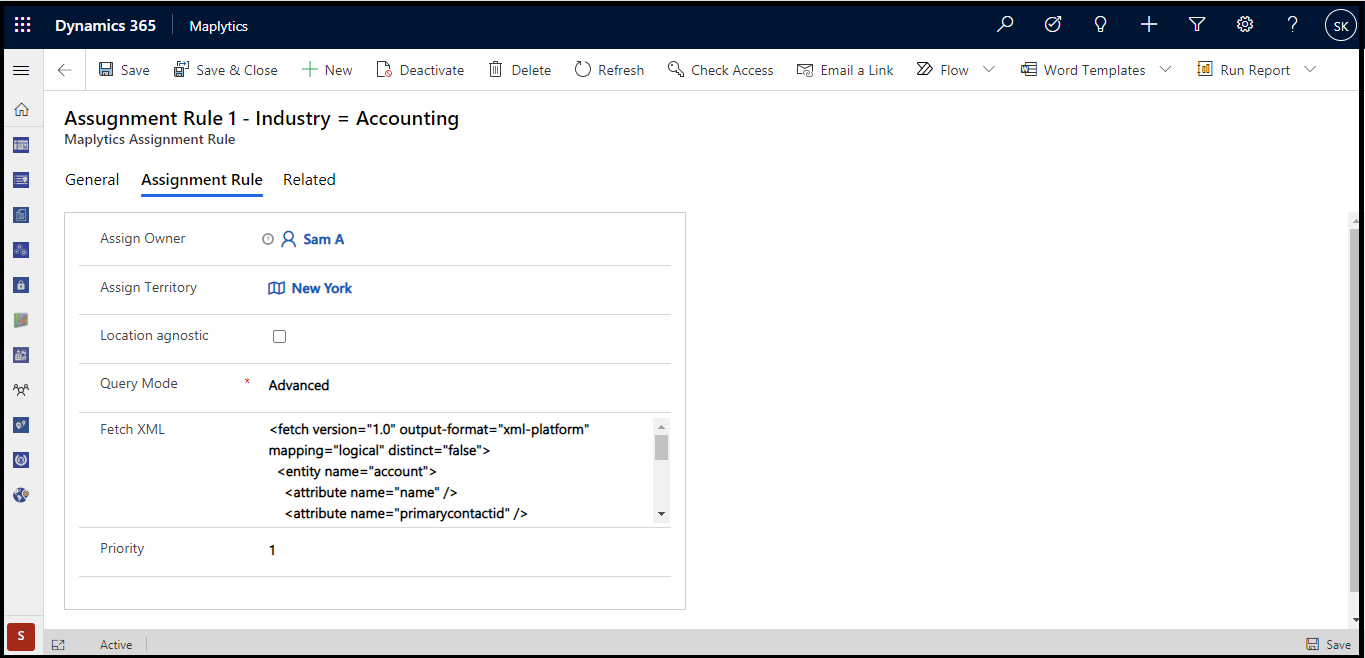Switch to the Related tab
Screen dimensions: 1365x658
[x=309, y=180]
